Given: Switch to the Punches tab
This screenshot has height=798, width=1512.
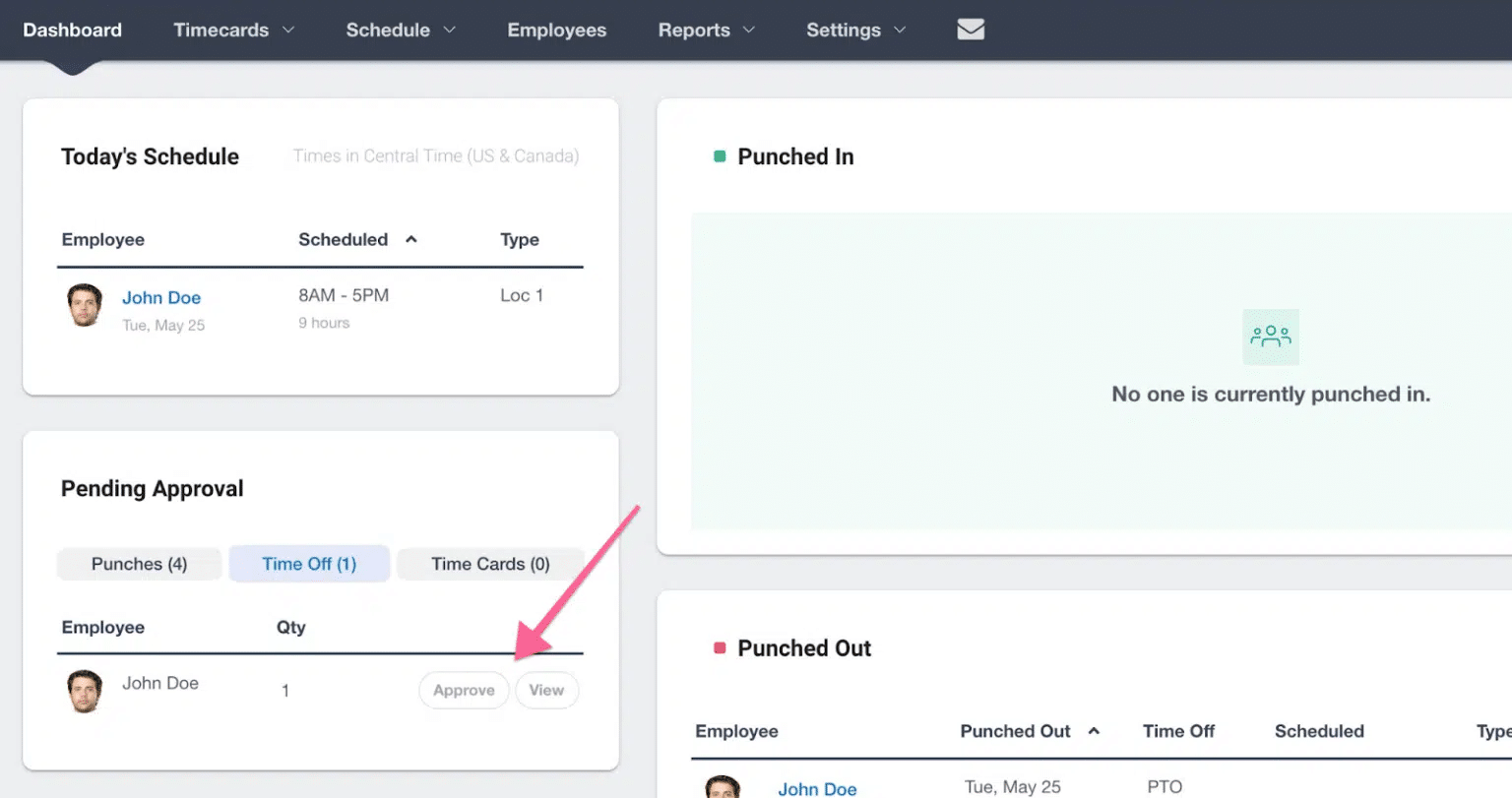Looking at the screenshot, I should (139, 563).
